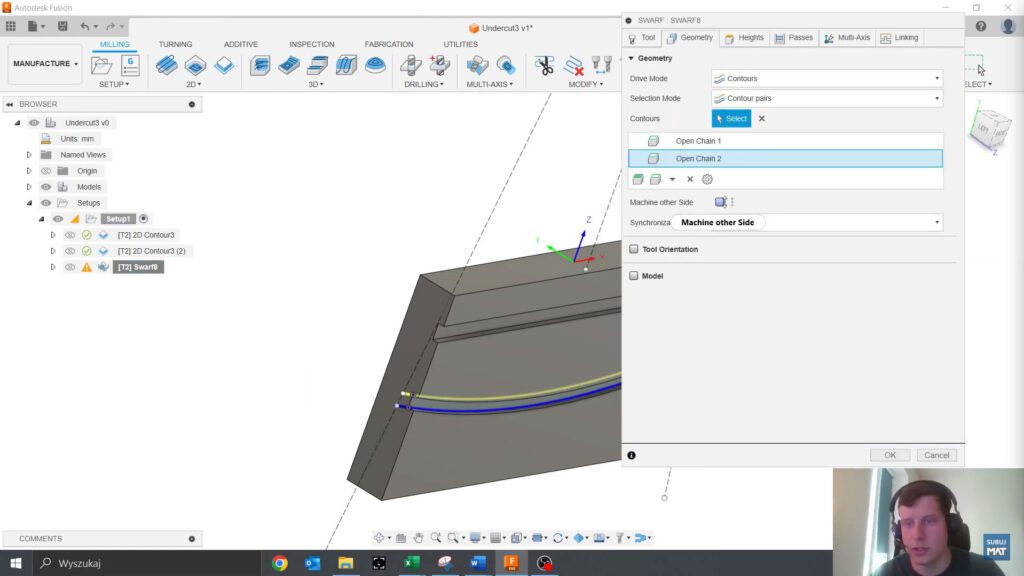Click the Select button next to Contours
The height and width of the screenshot is (576, 1024).
[x=731, y=118]
